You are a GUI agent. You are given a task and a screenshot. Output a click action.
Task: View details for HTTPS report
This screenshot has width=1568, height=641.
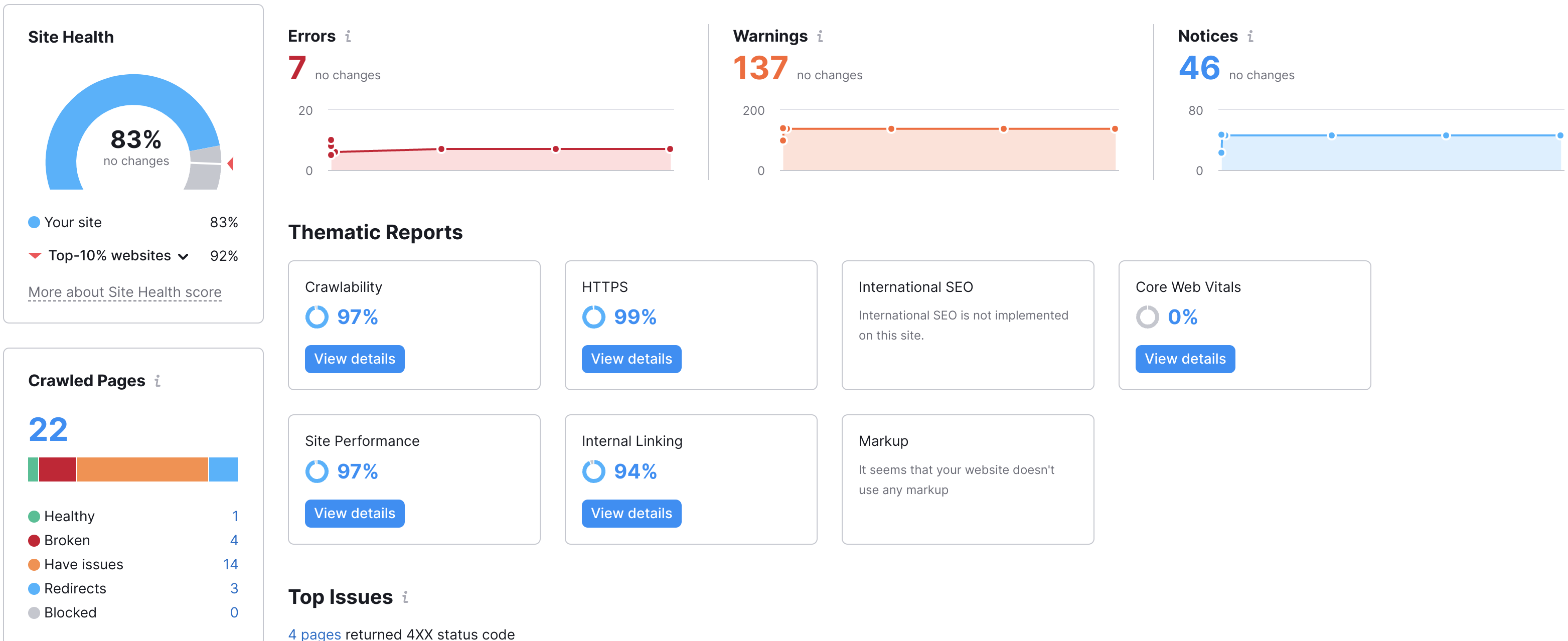tap(631, 359)
